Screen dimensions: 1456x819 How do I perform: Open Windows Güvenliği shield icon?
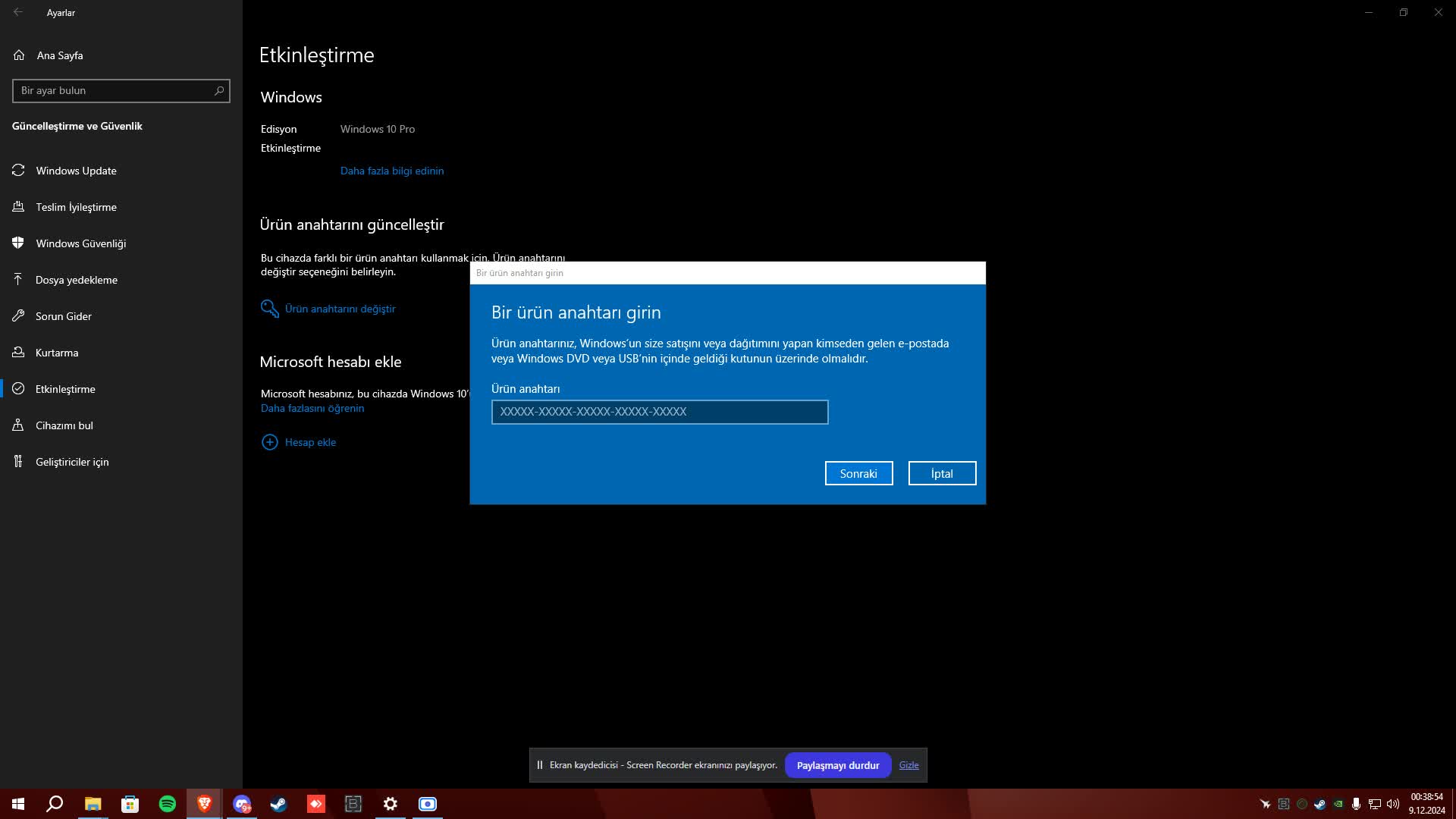(x=18, y=243)
